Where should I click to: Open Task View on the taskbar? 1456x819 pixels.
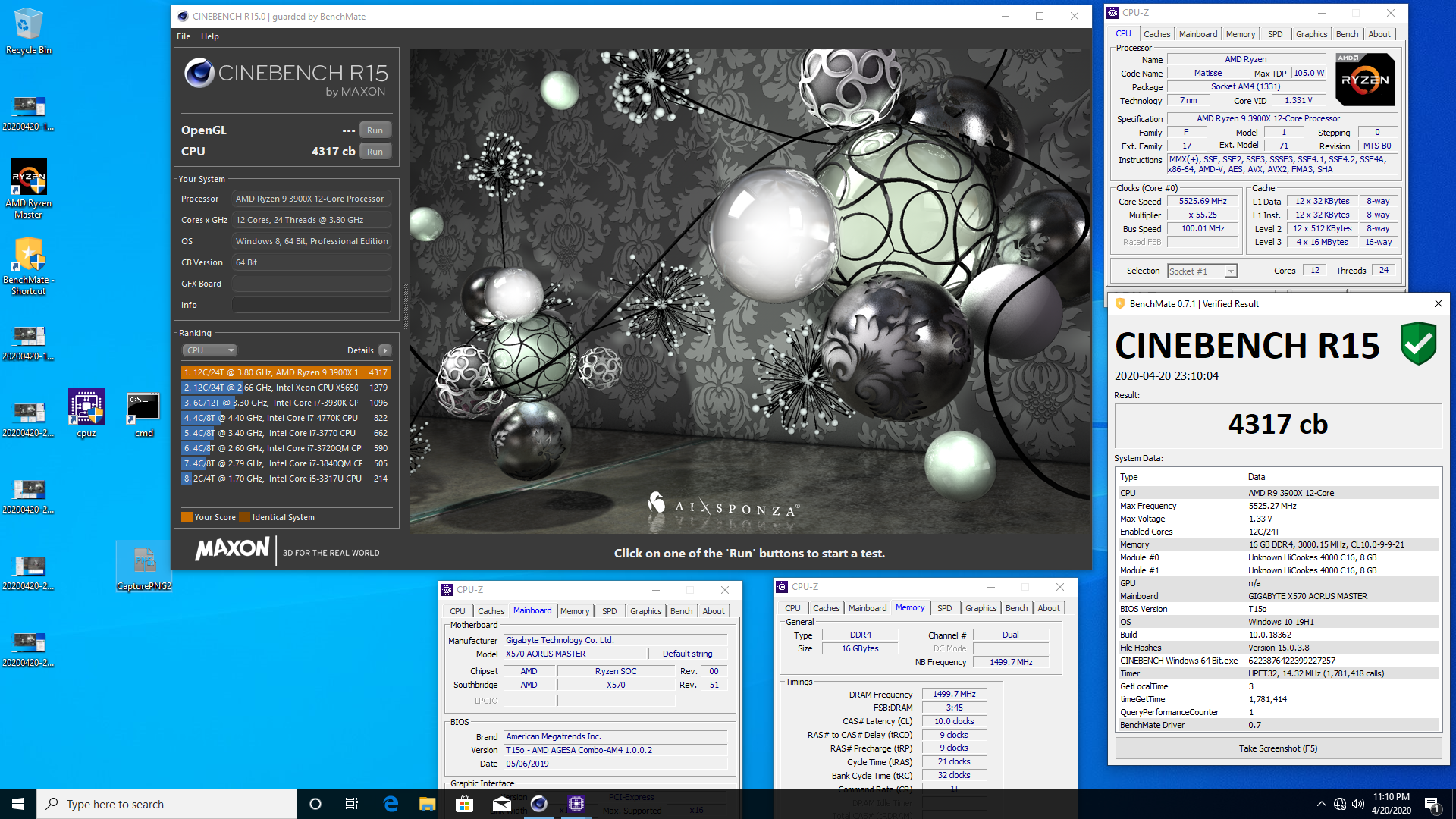point(352,804)
